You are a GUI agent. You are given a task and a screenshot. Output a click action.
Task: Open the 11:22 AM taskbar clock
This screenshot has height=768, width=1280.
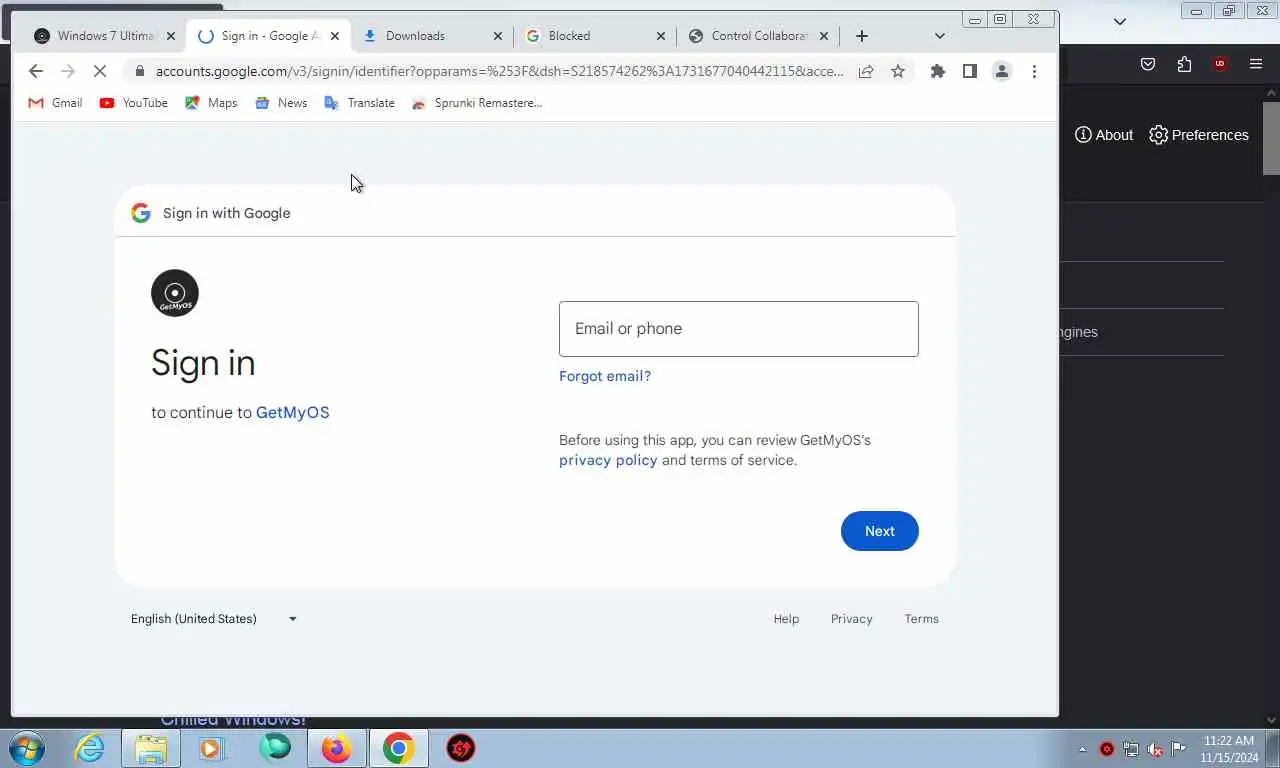pyautogui.click(x=1229, y=749)
